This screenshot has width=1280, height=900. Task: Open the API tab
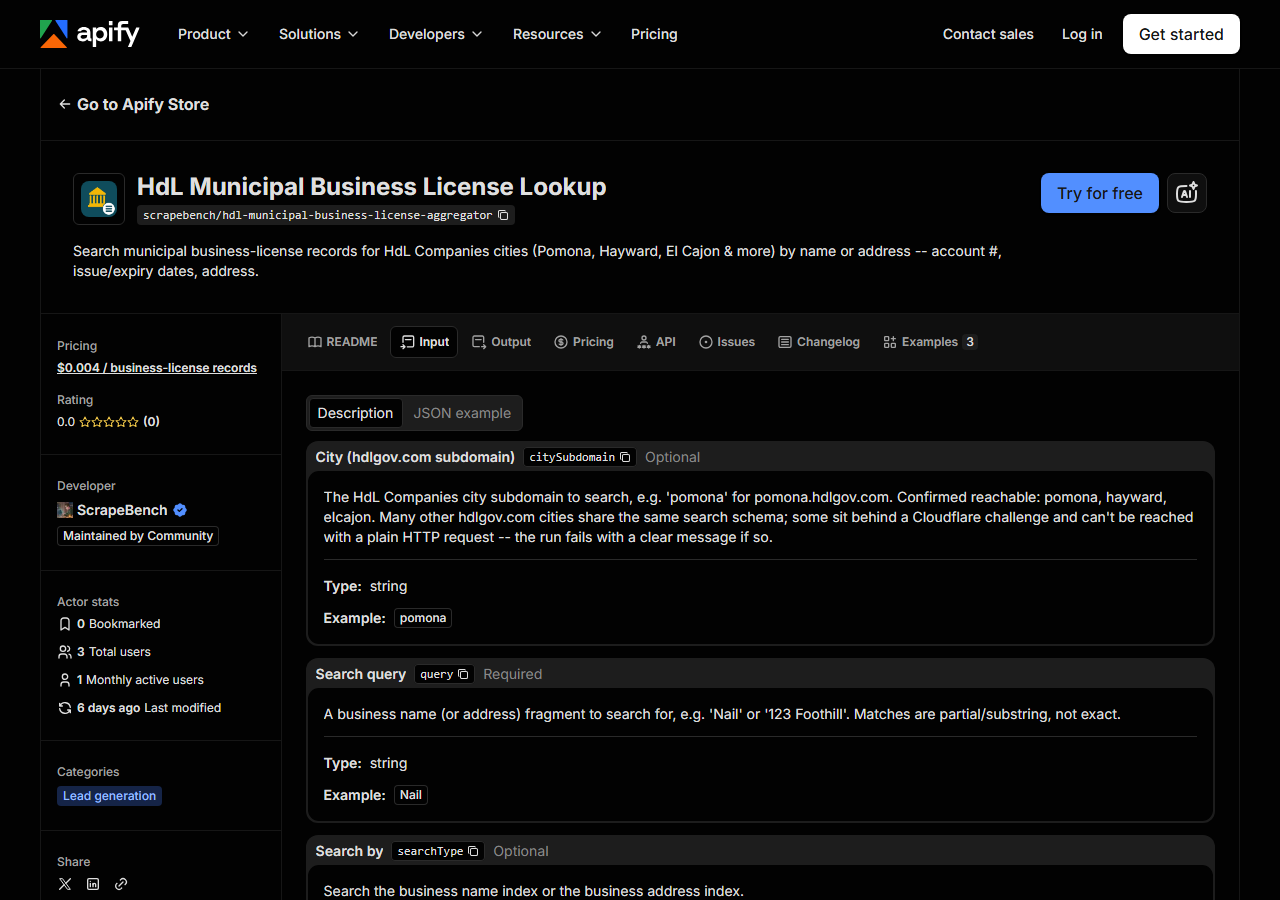tap(656, 342)
